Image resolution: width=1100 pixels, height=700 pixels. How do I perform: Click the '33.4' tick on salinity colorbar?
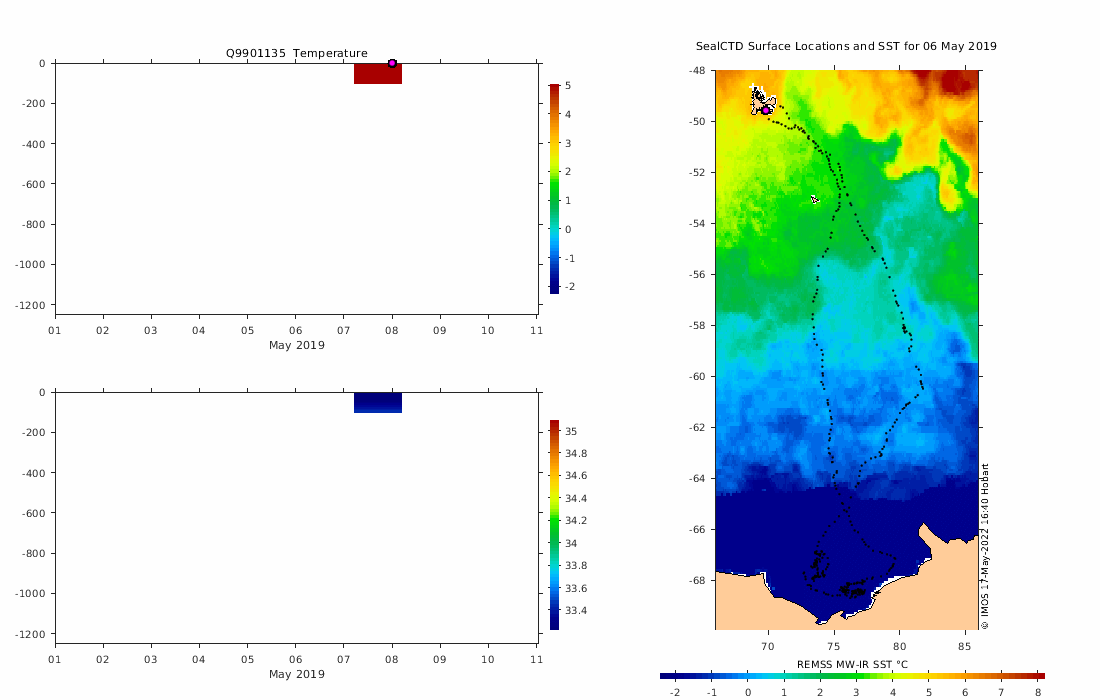coord(576,610)
